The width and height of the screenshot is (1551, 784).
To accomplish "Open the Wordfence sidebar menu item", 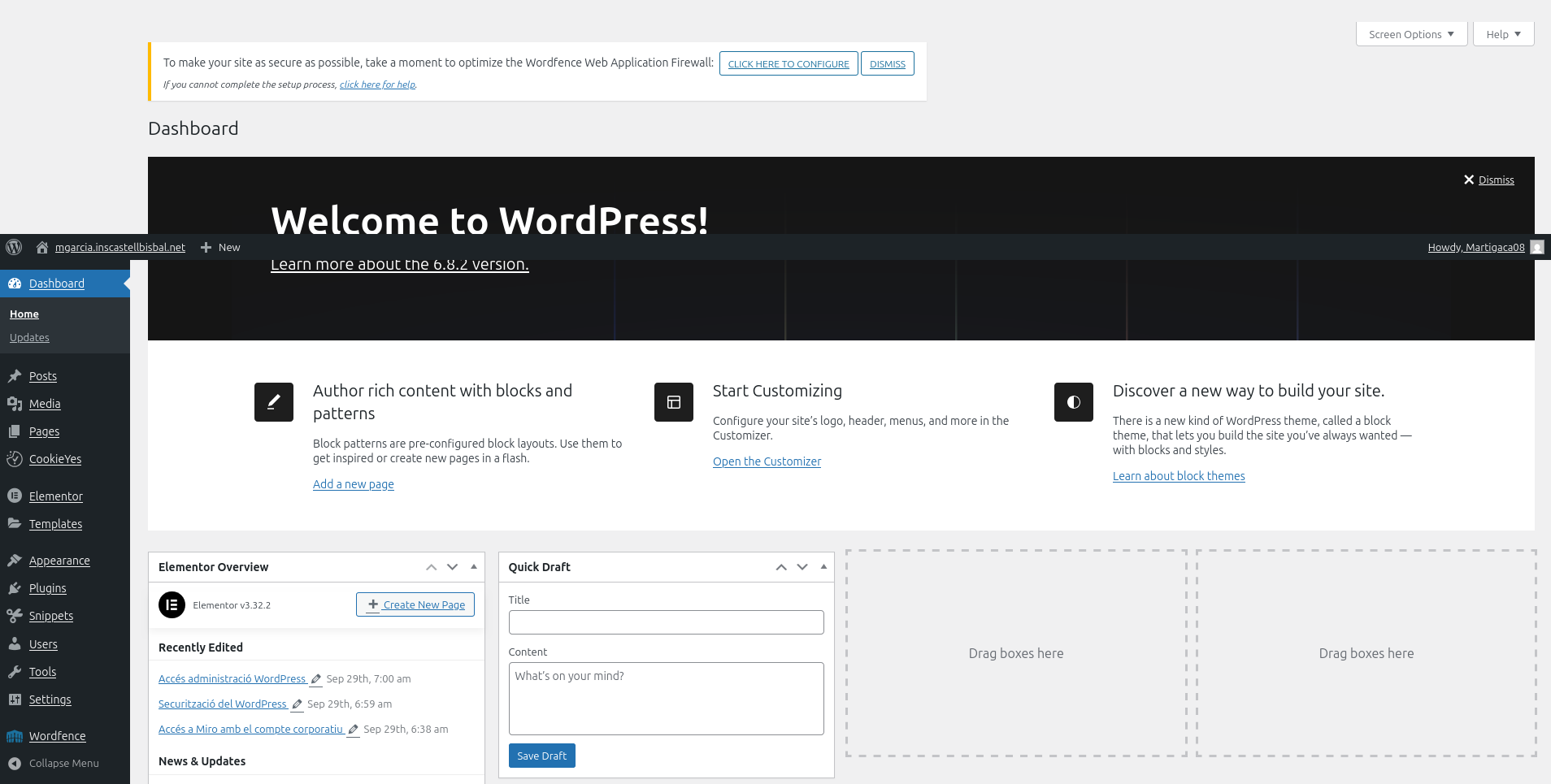I will tap(57, 736).
